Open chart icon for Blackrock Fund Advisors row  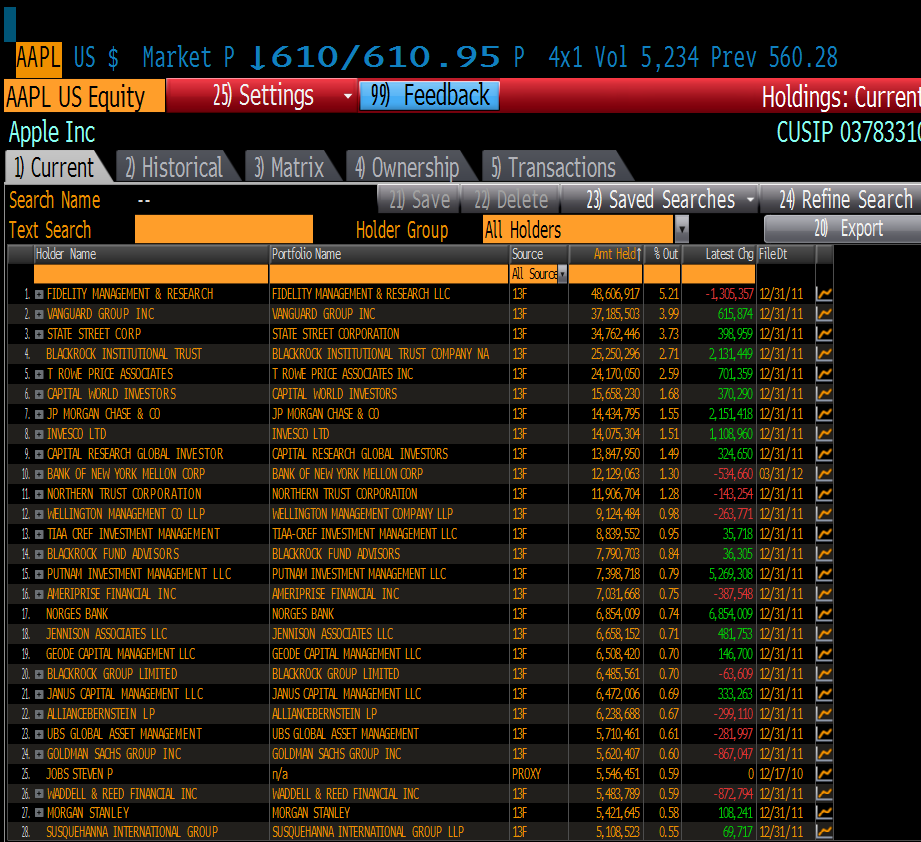(824, 554)
